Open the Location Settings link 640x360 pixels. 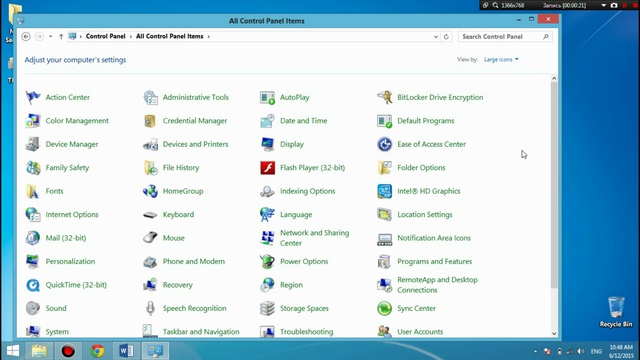pyautogui.click(x=424, y=215)
